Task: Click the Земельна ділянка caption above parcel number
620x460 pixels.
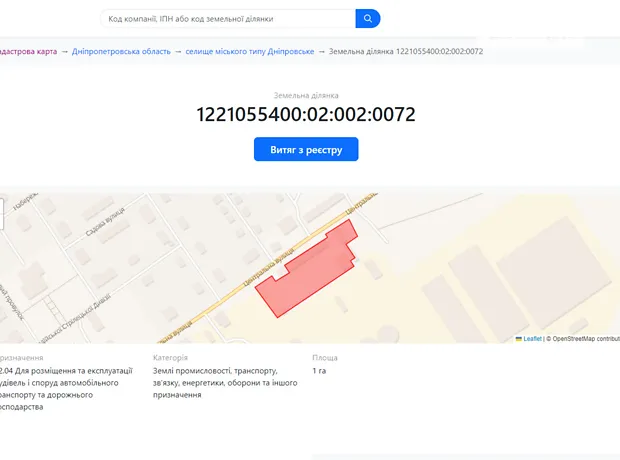Action: (x=306, y=94)
